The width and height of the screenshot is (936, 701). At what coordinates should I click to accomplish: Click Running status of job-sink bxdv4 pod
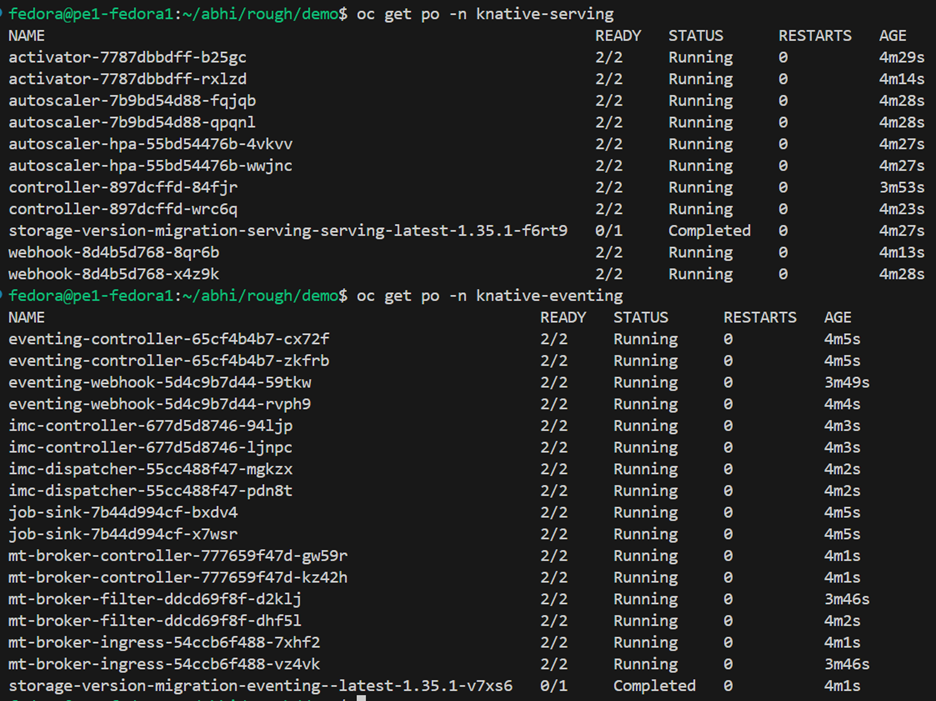point(645,512)
